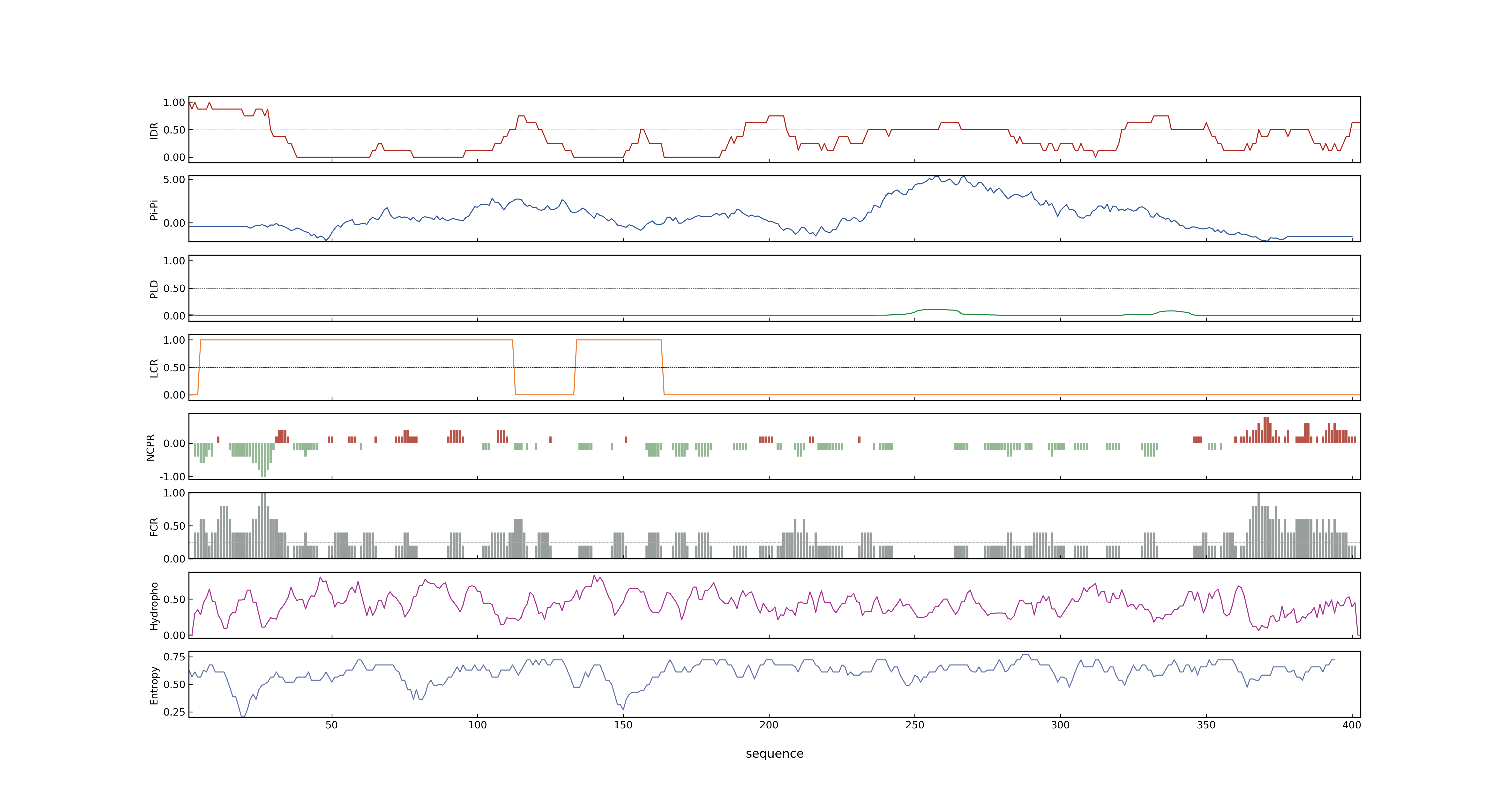Click the 0.00 tick of the PLD panel

coord(174,316)
